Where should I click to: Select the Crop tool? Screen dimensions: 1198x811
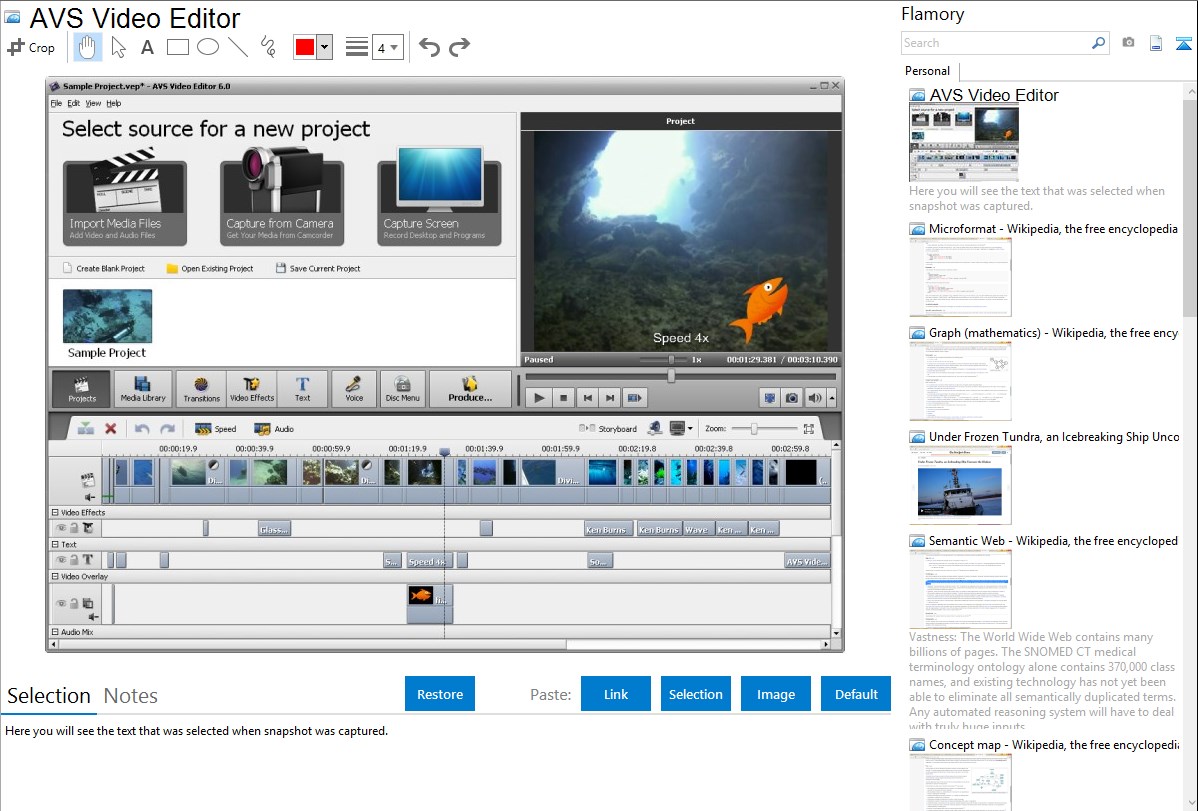[x=31, y=47]
